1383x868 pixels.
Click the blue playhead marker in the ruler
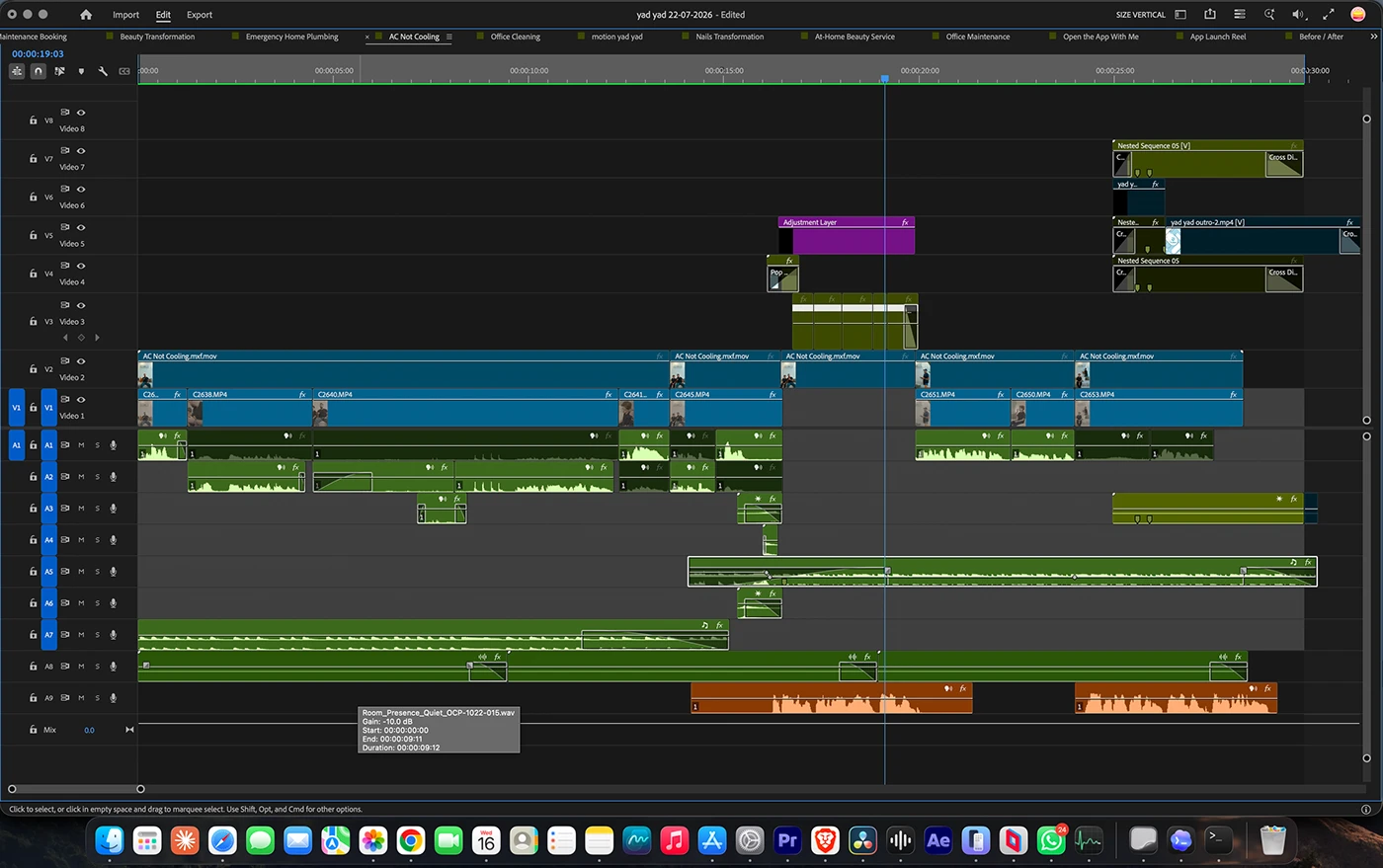pyautogui.click(x=884, y=79)
